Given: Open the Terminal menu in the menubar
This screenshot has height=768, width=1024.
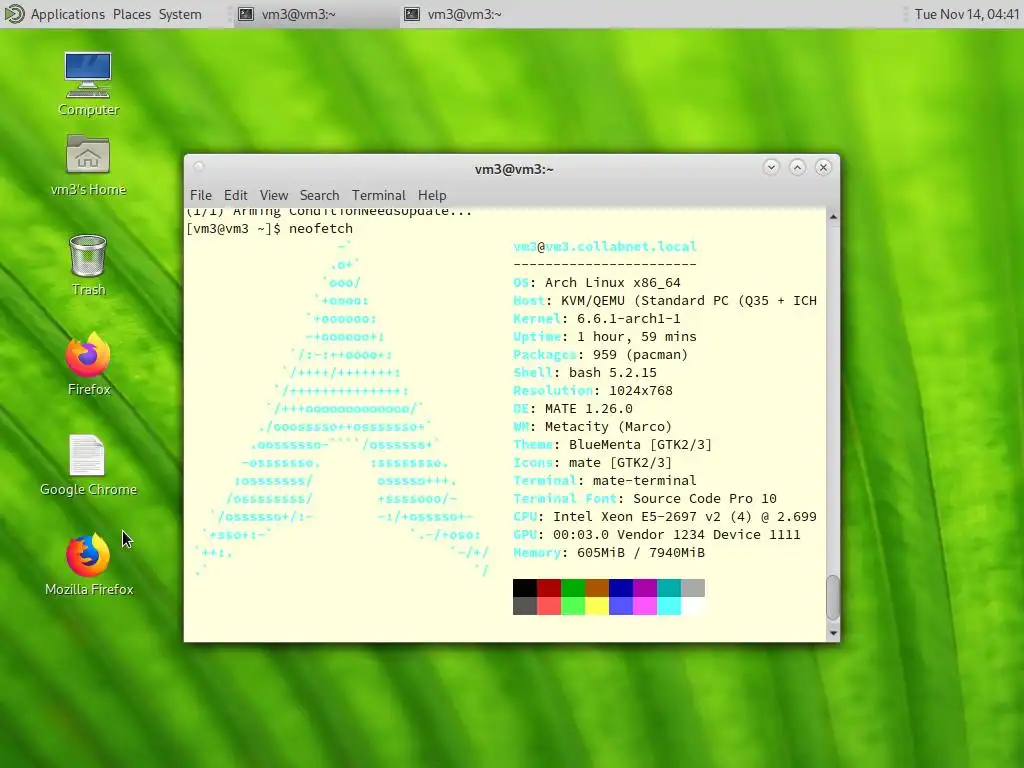Looking at the screenshot, I should click(379, 195).
